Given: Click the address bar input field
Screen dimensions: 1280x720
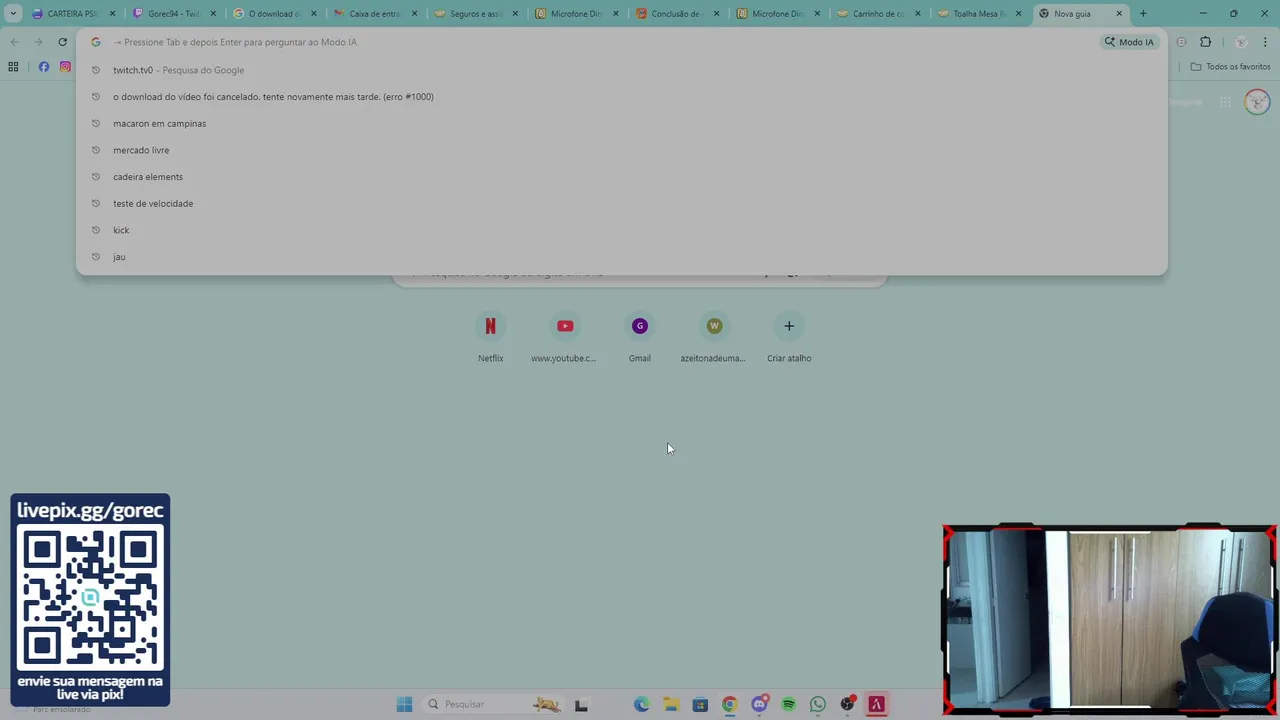Looking at the screenshot, I should (600, 42).
